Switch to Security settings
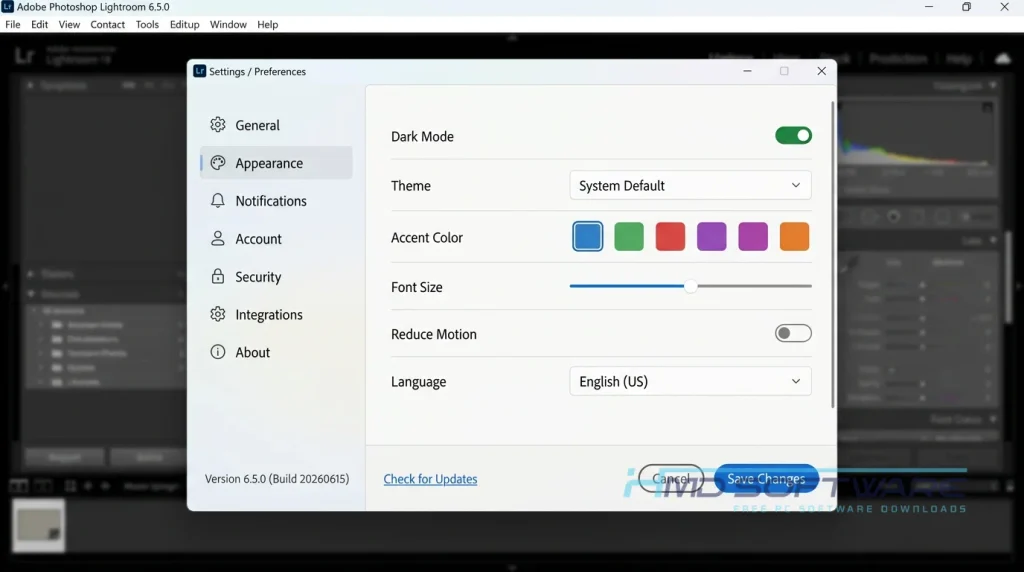The image size is (1024, 572). 276,276
